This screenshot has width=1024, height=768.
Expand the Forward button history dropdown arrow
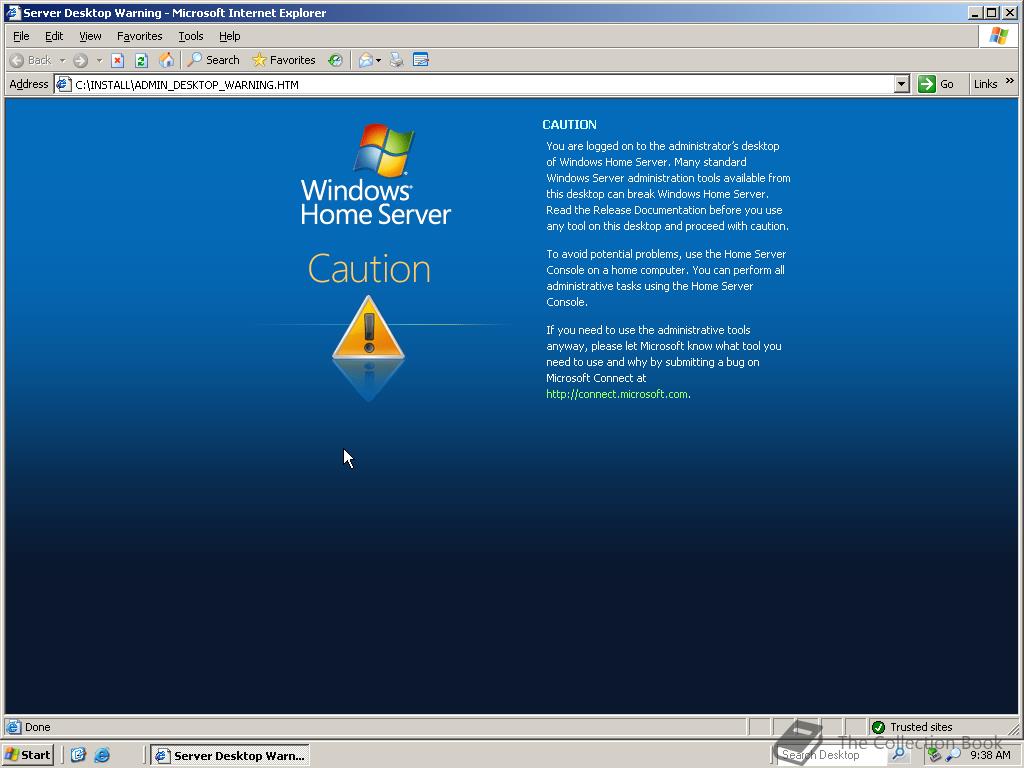point(99,60)
